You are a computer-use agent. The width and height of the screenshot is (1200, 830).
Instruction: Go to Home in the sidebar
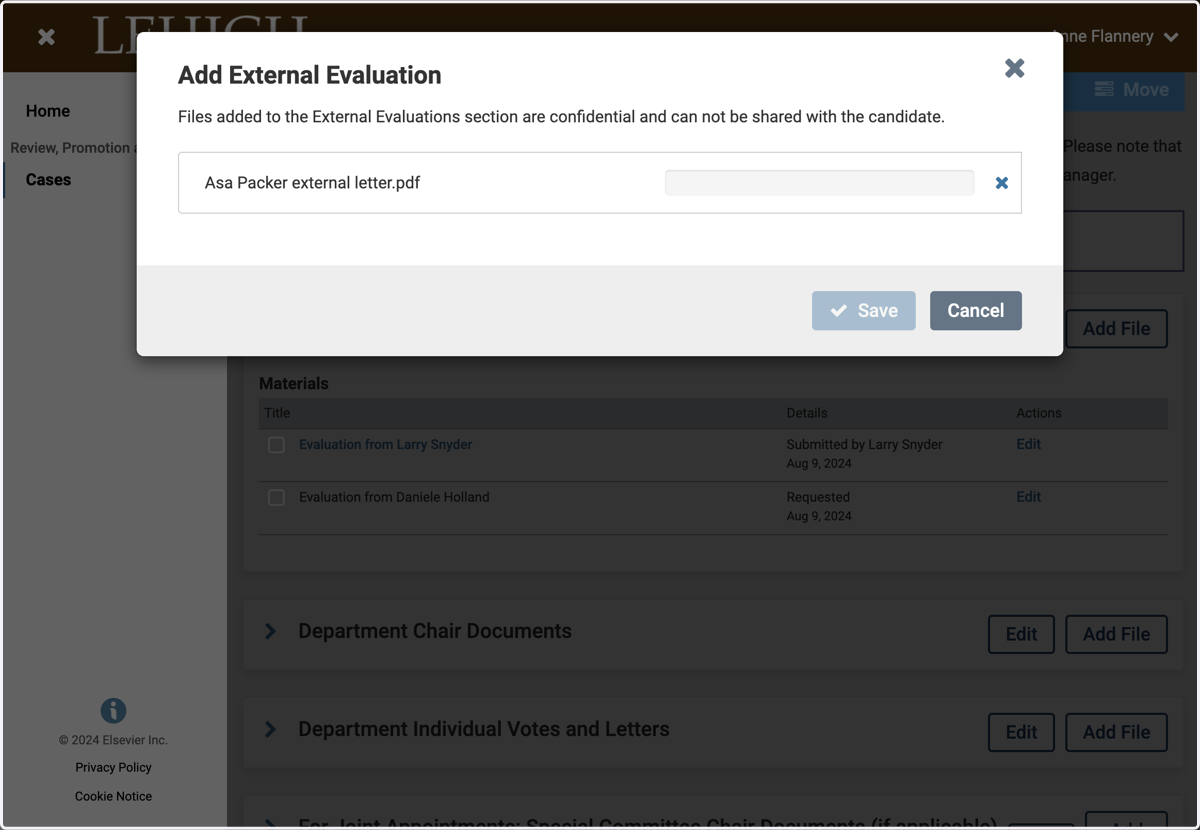[48, 111]
